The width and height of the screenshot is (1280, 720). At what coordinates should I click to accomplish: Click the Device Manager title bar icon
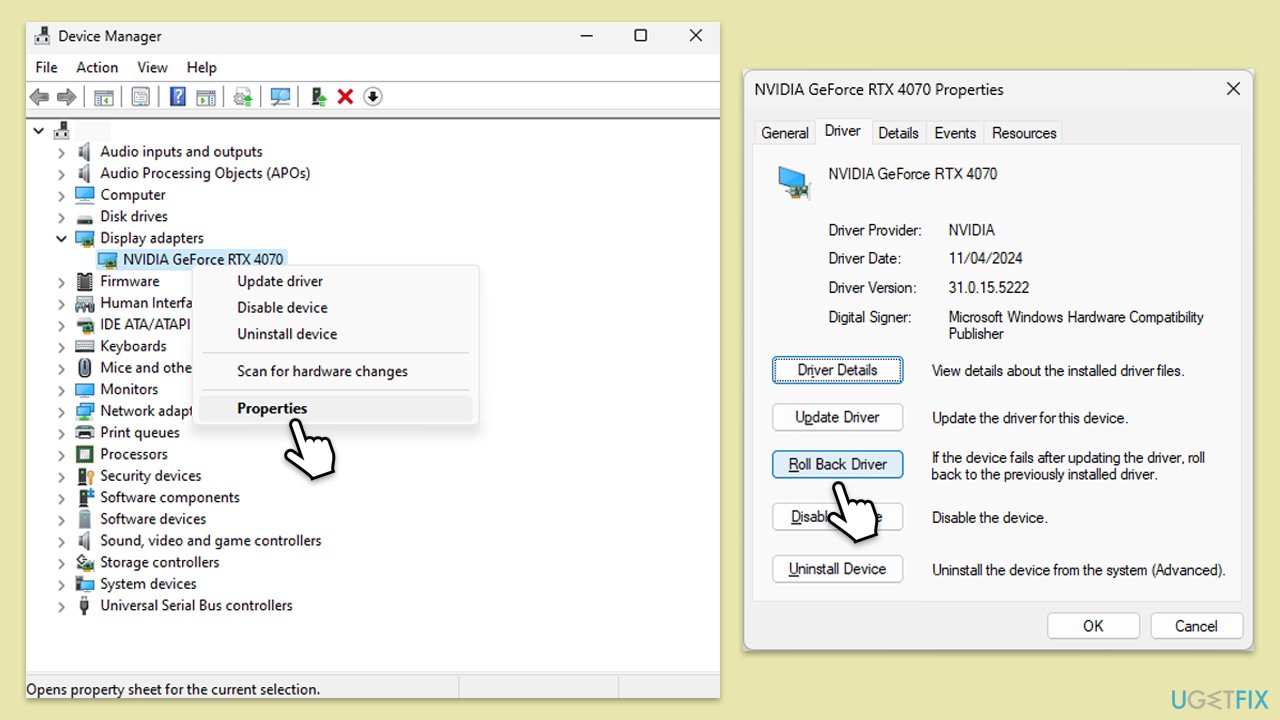43,36
